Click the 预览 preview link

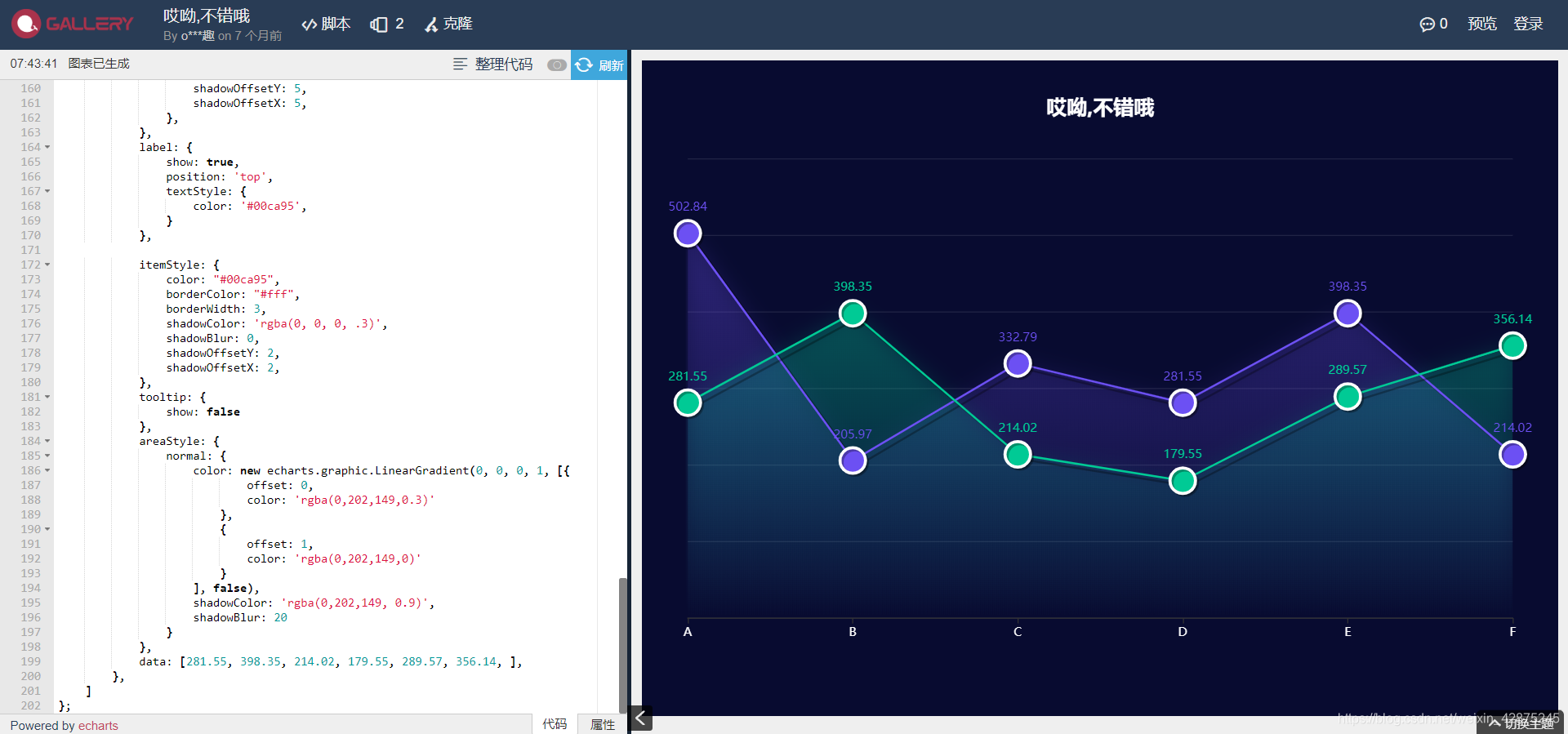[x=1482, y=24]
